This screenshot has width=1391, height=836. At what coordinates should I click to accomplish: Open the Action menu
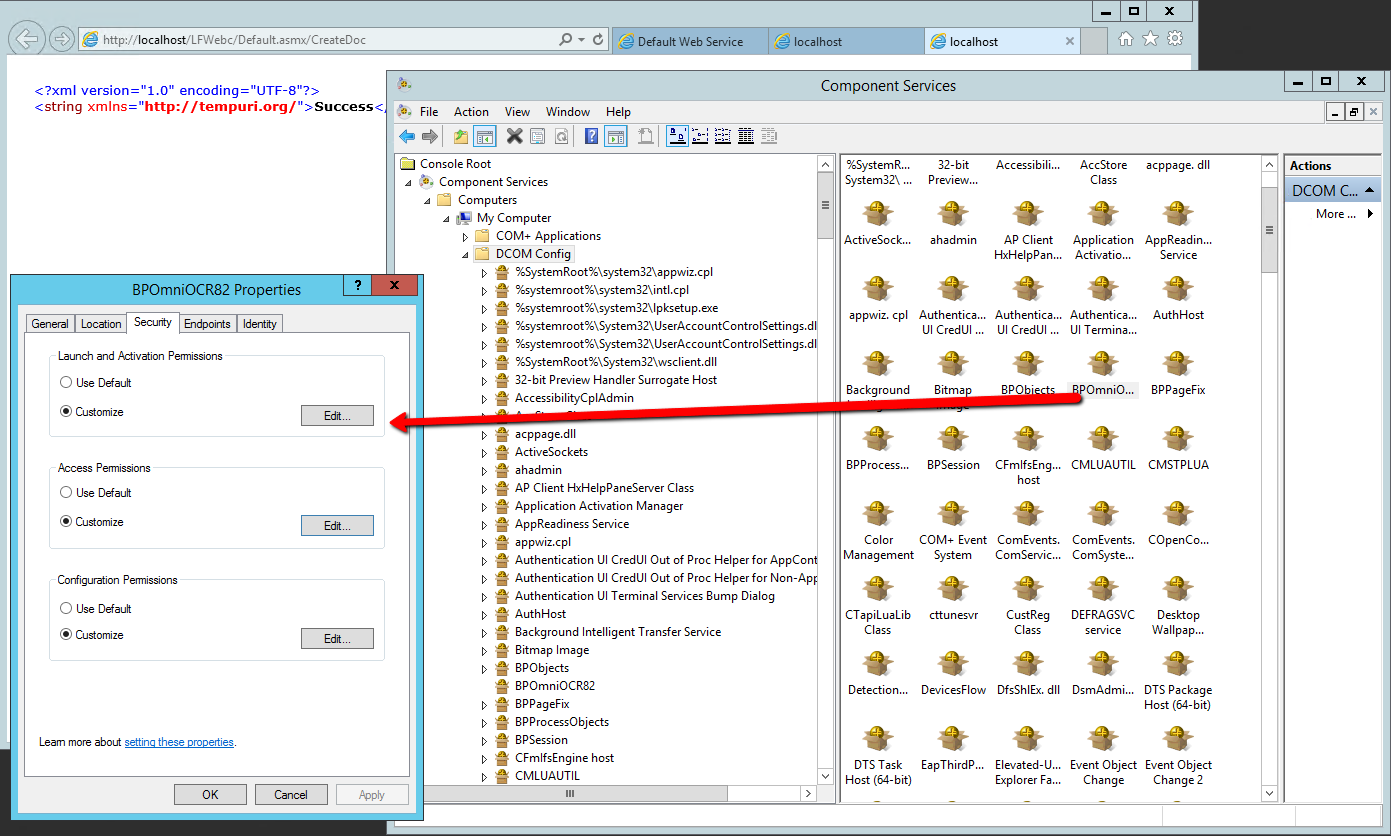pyautogui.click(x=471, y=112)
